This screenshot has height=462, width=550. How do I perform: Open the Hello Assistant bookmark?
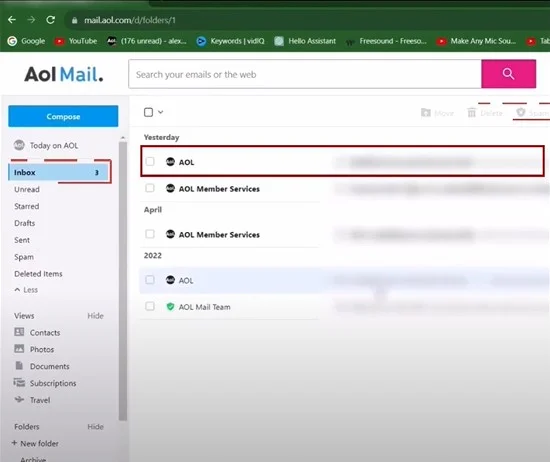pyautogui.click(x=305, y=41)
